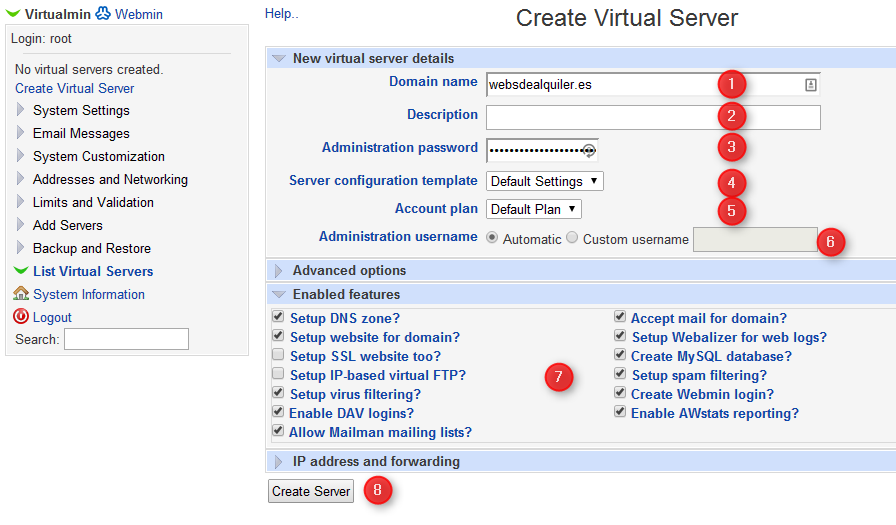Click the key icon in password field
The image size is (896, 525).
pos(589,150)
